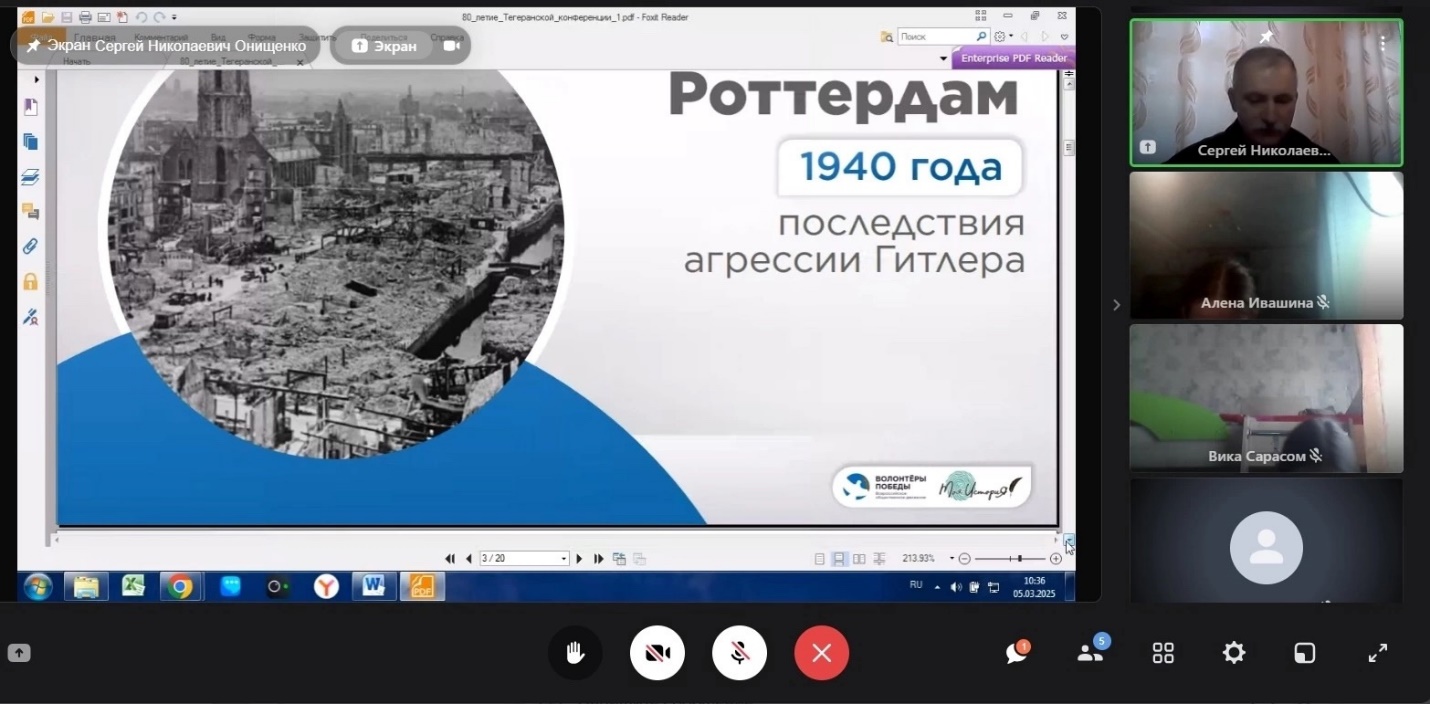
Task: Open Windows Explorer from the taskbar
Action: (86, 586)
